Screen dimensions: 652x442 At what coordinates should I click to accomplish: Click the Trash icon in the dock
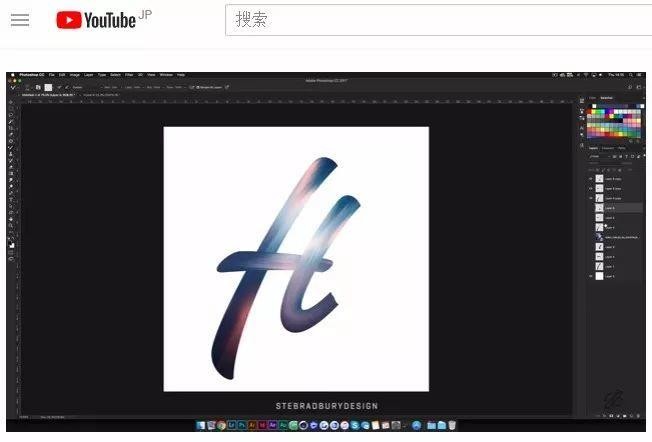(451, 425)
